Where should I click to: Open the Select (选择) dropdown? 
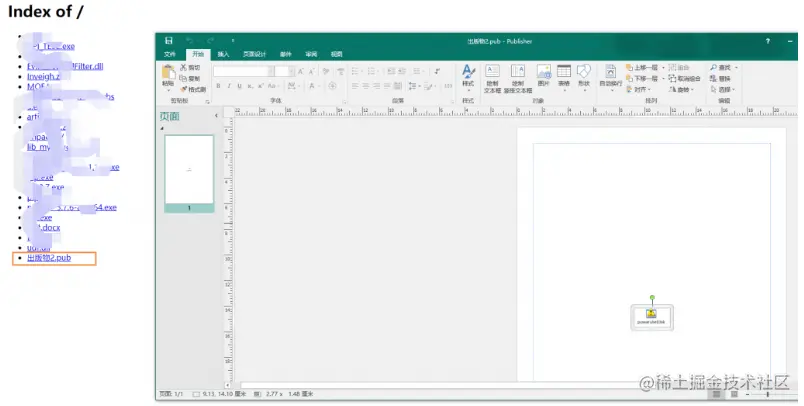(x=722, y=89)
